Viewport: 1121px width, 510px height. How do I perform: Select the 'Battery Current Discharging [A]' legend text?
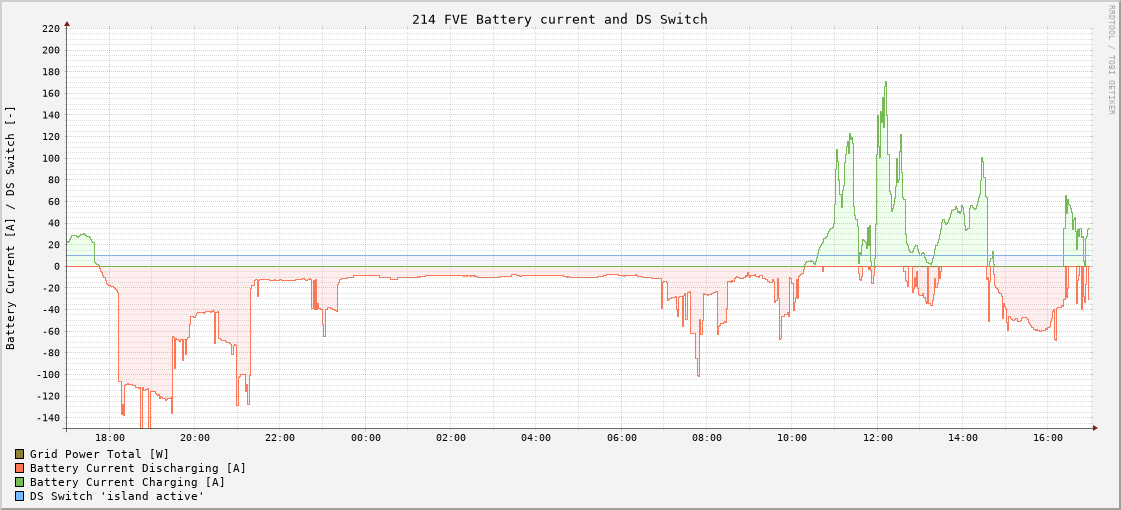(x=137, y=468)
